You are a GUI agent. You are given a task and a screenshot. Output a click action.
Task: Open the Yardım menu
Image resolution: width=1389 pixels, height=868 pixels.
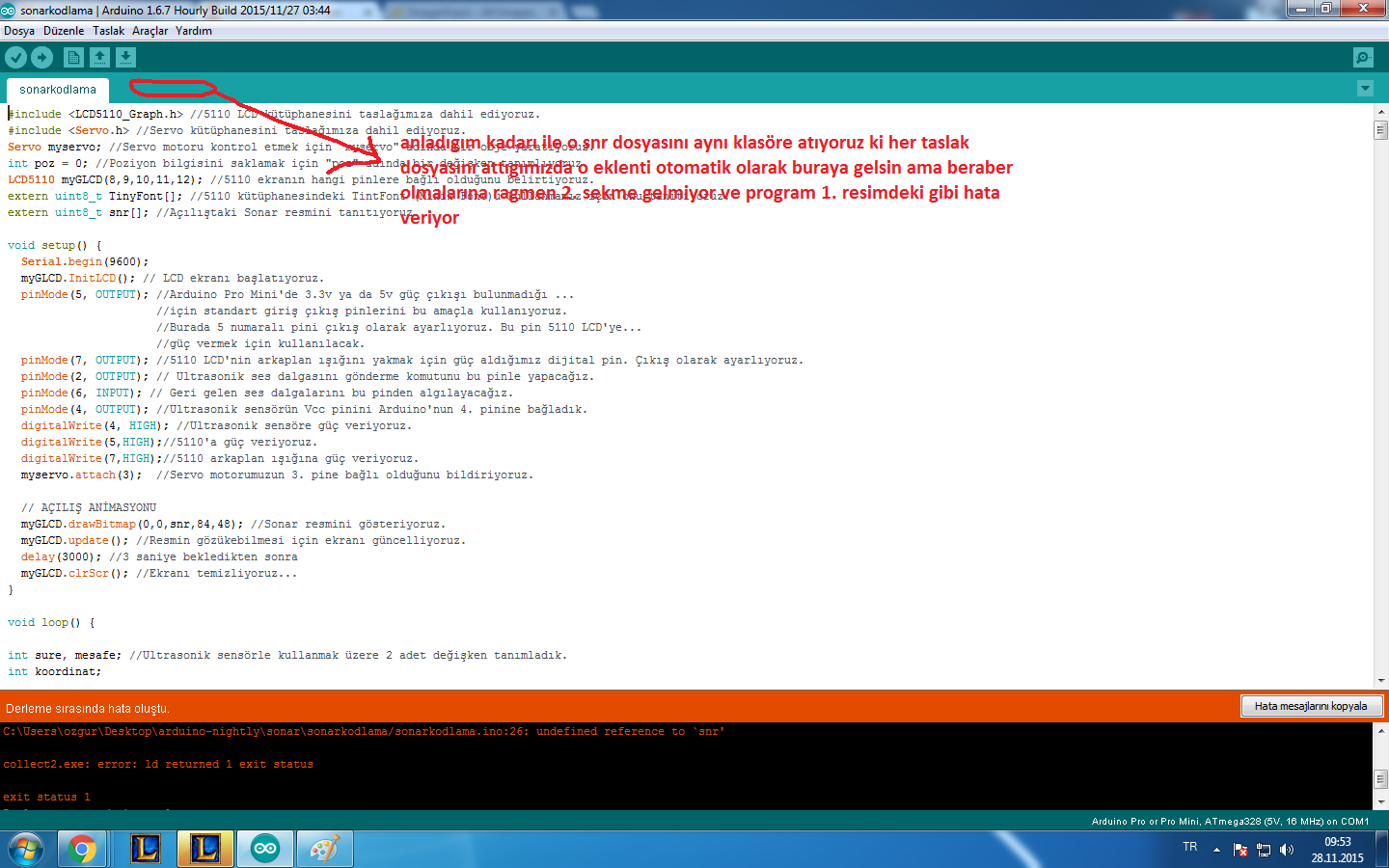click(x=194, y=31)
